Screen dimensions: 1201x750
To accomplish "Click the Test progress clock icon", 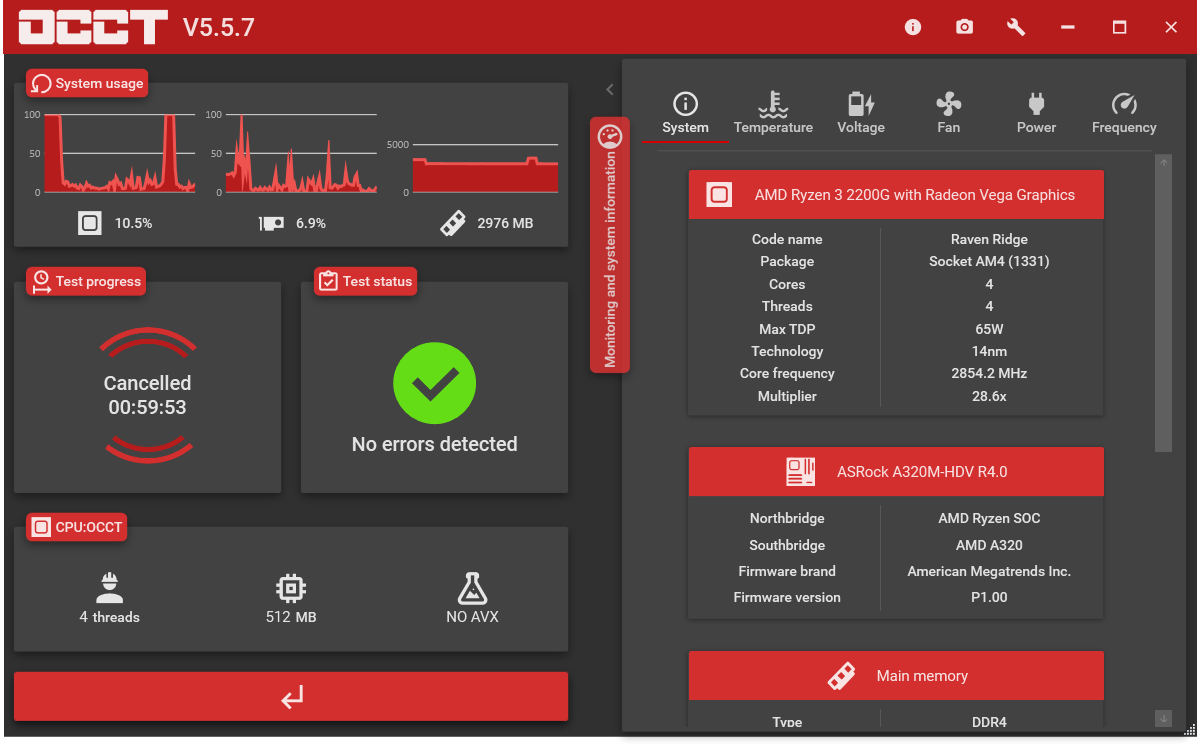I will [x=41, y=281].
